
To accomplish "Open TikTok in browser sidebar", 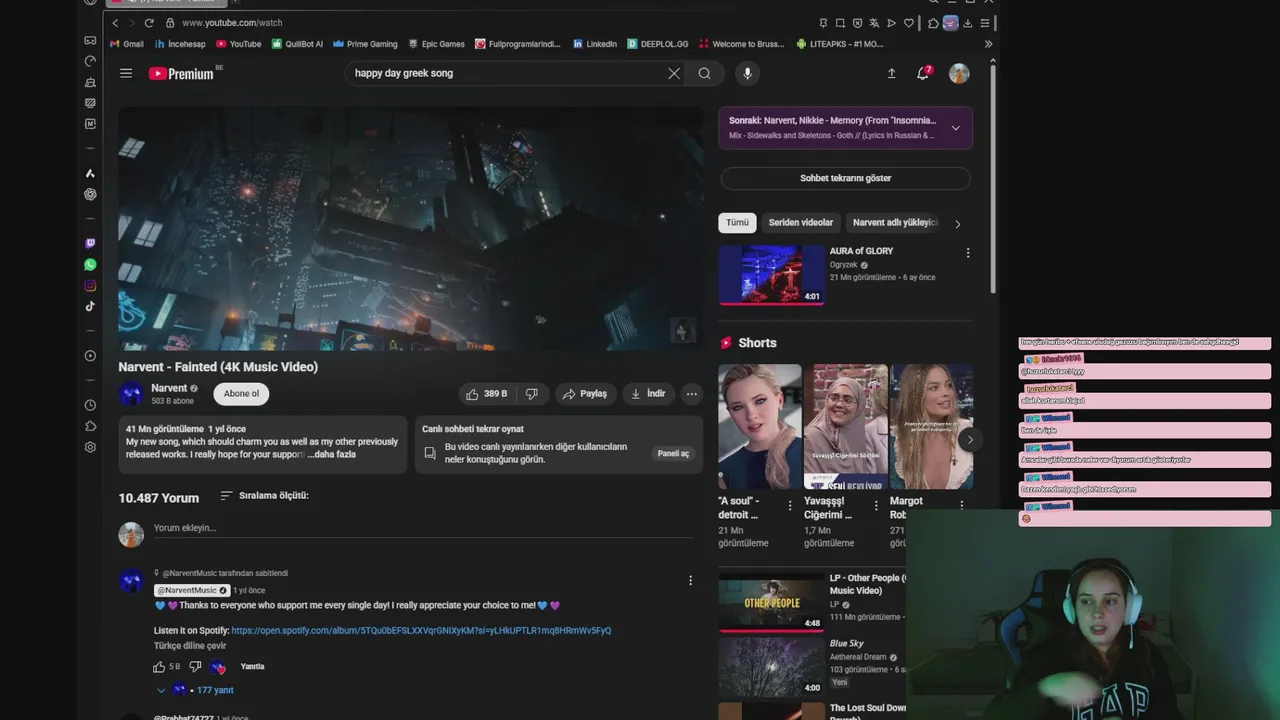I will (x=90, y=307).
